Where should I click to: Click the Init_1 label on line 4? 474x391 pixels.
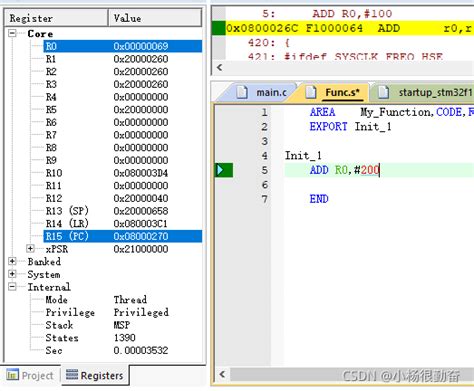[303, 156]
